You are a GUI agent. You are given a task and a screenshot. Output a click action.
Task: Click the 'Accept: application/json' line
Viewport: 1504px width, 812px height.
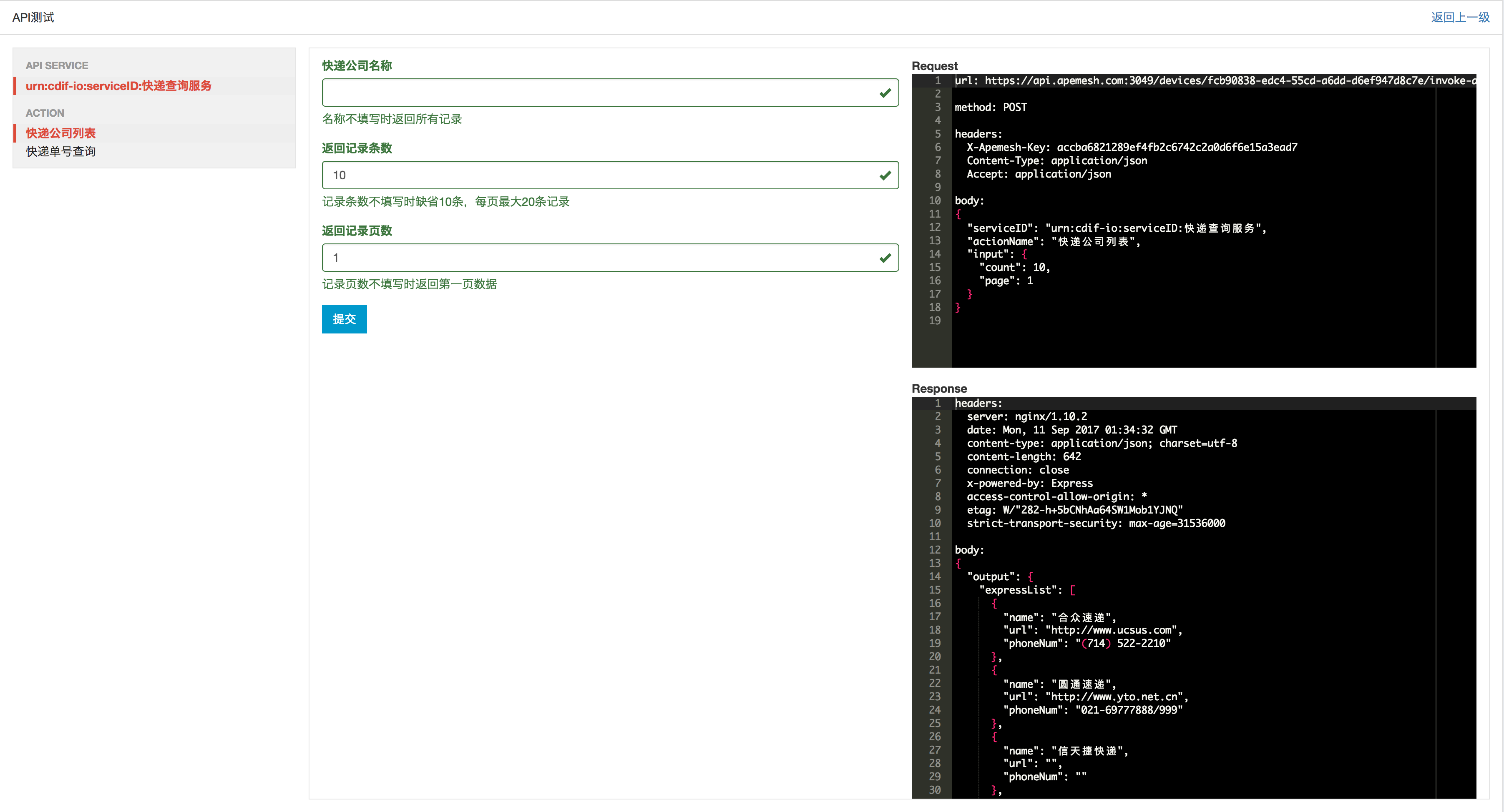(1039, 174)
